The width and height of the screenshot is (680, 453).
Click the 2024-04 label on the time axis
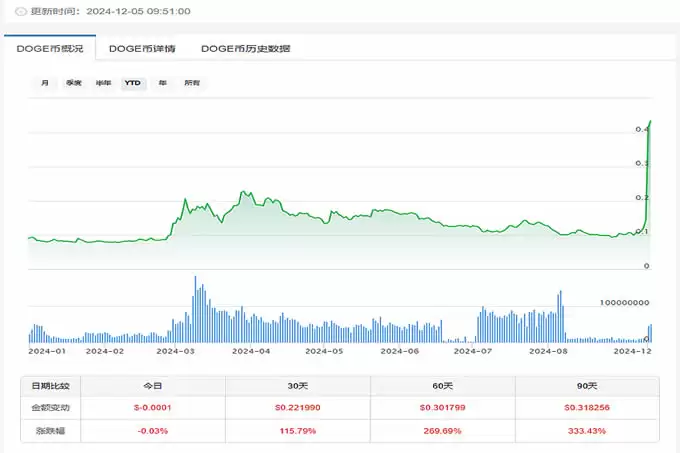tap(251, 351)
